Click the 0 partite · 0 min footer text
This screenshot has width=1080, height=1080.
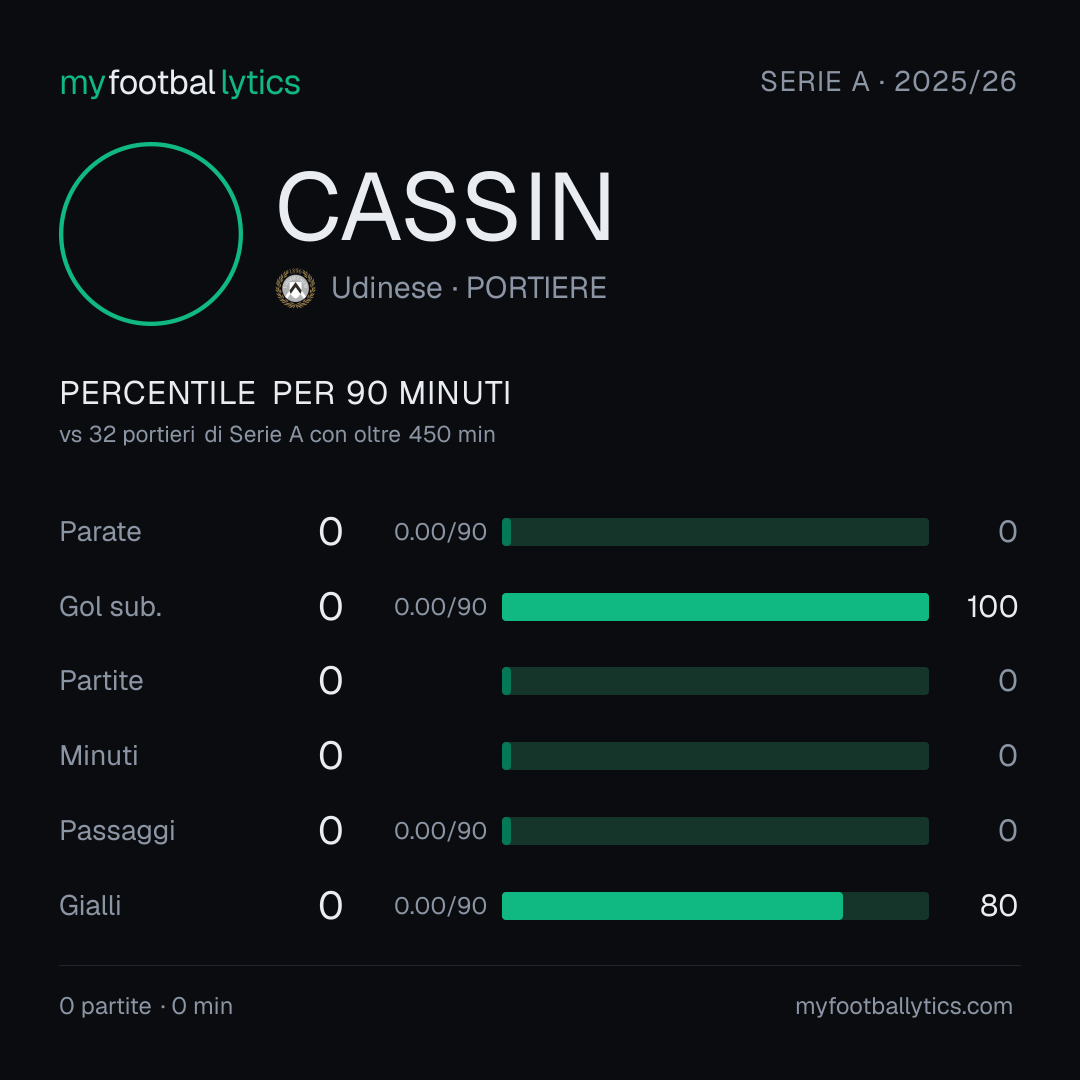point(146,1006)
